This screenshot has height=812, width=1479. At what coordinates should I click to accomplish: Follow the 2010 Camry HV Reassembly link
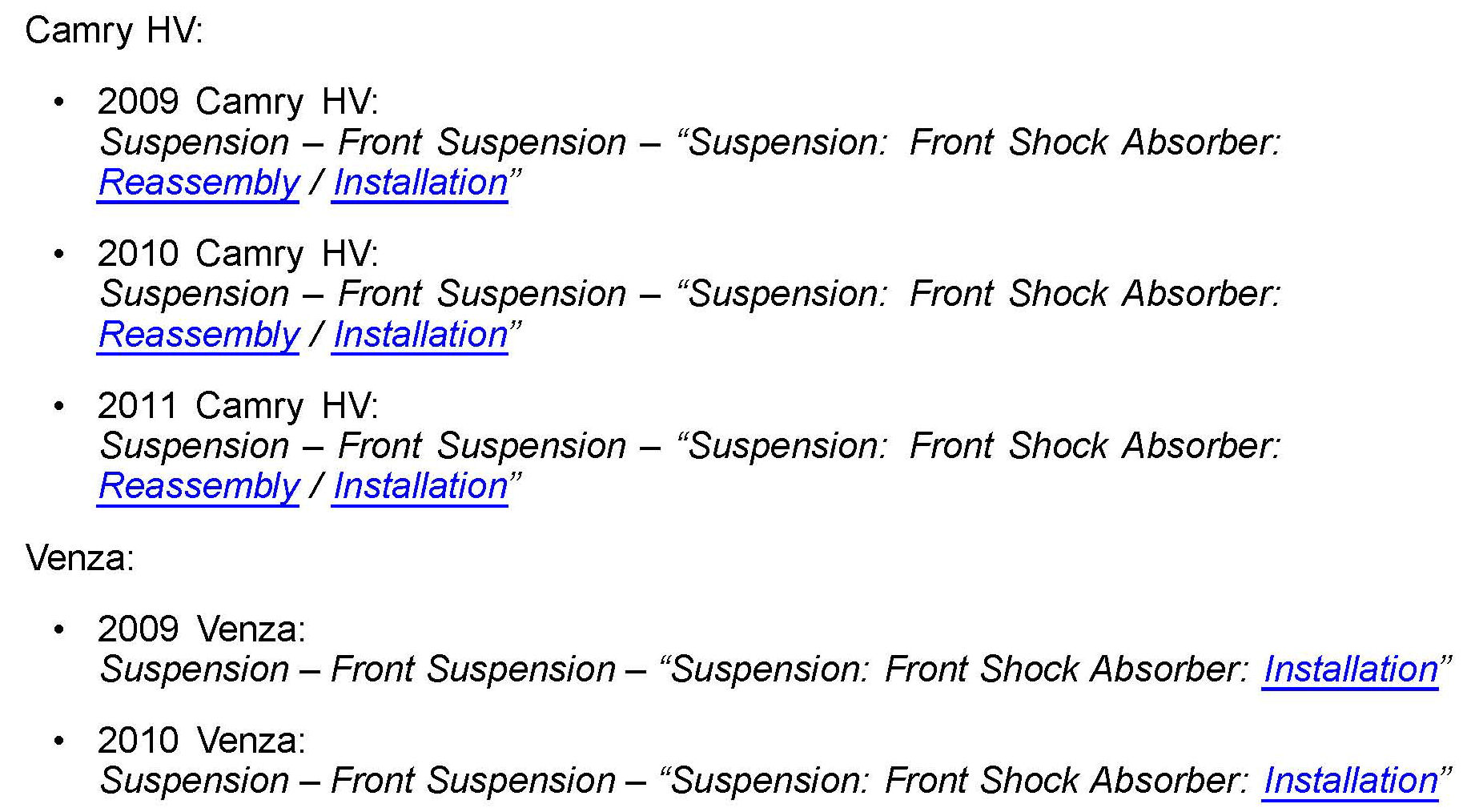(x=198, y=335)
